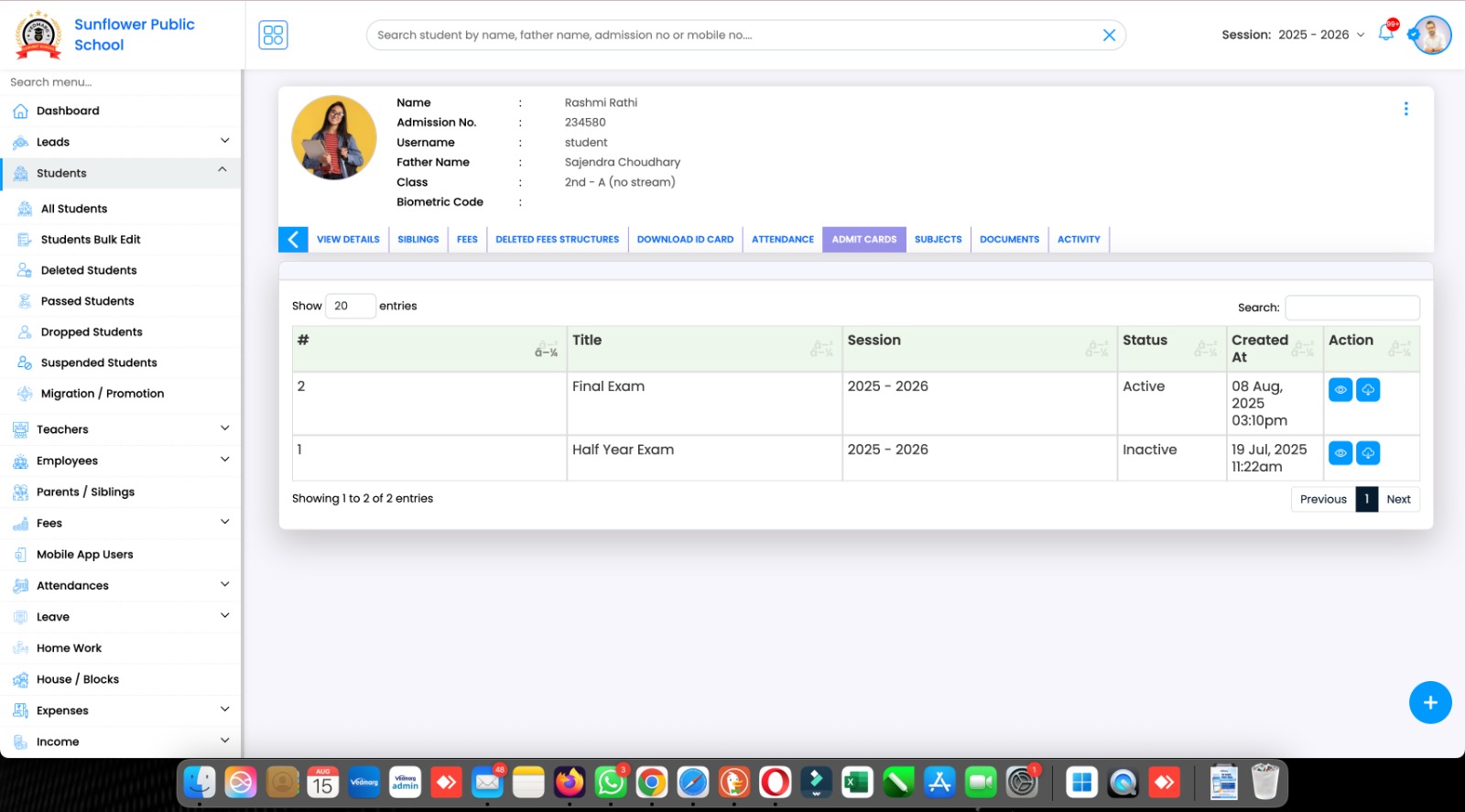This screenshot has height=812, width=1465.
Task: Switch to the Attendance tab
Action: pyautogui.click(x=782, y=240)
